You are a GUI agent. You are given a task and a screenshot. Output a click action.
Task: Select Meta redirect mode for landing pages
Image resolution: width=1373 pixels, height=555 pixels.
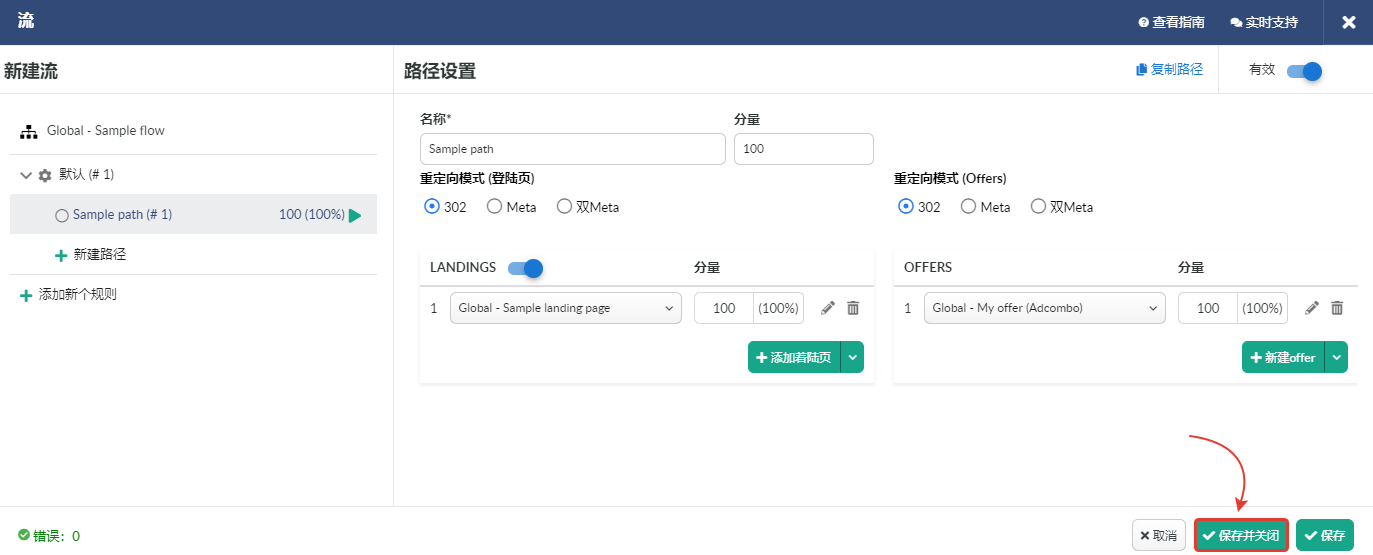tap(512, 207)
